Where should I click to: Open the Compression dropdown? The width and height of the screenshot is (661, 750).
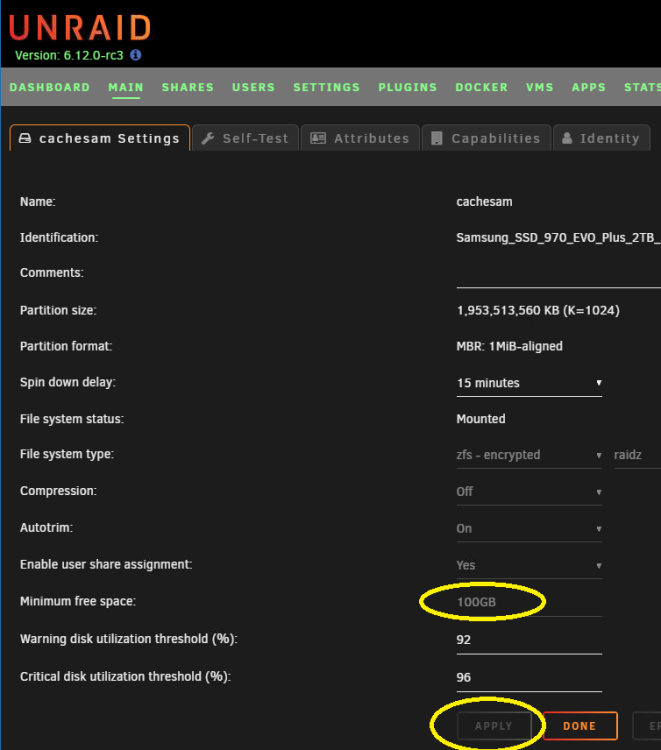[x=529, y=492]
